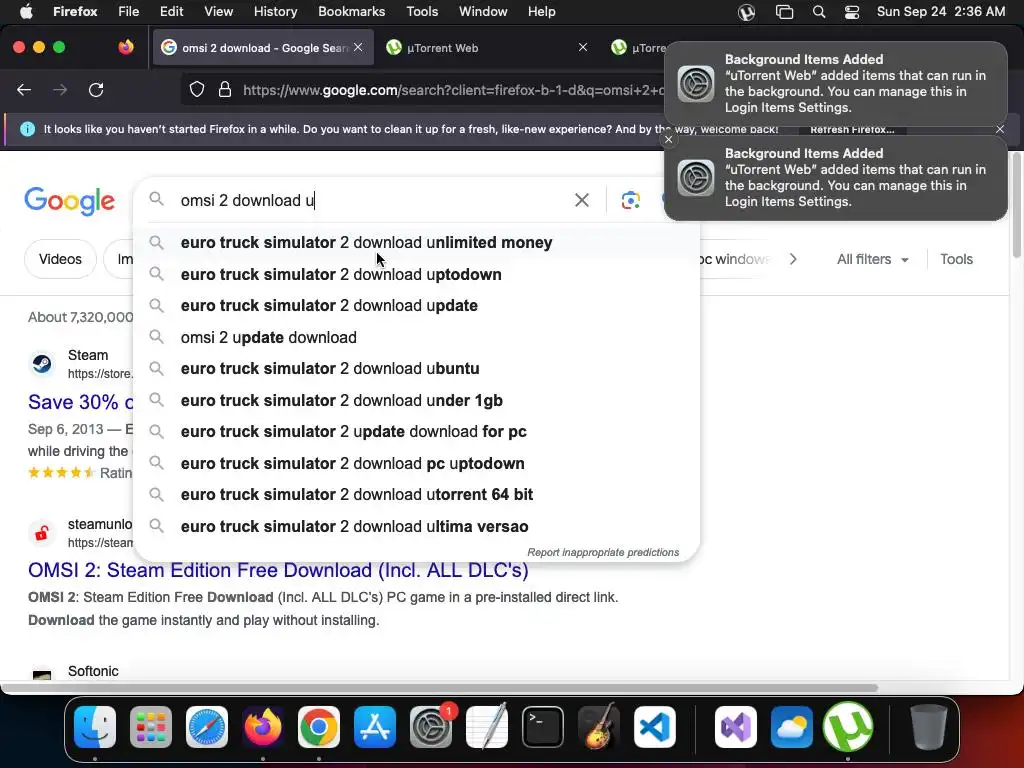Image resolution: width=1024 pixels, height=768 pixels.
Task: Expand the All filters dropdown
Action: (872, 259)
